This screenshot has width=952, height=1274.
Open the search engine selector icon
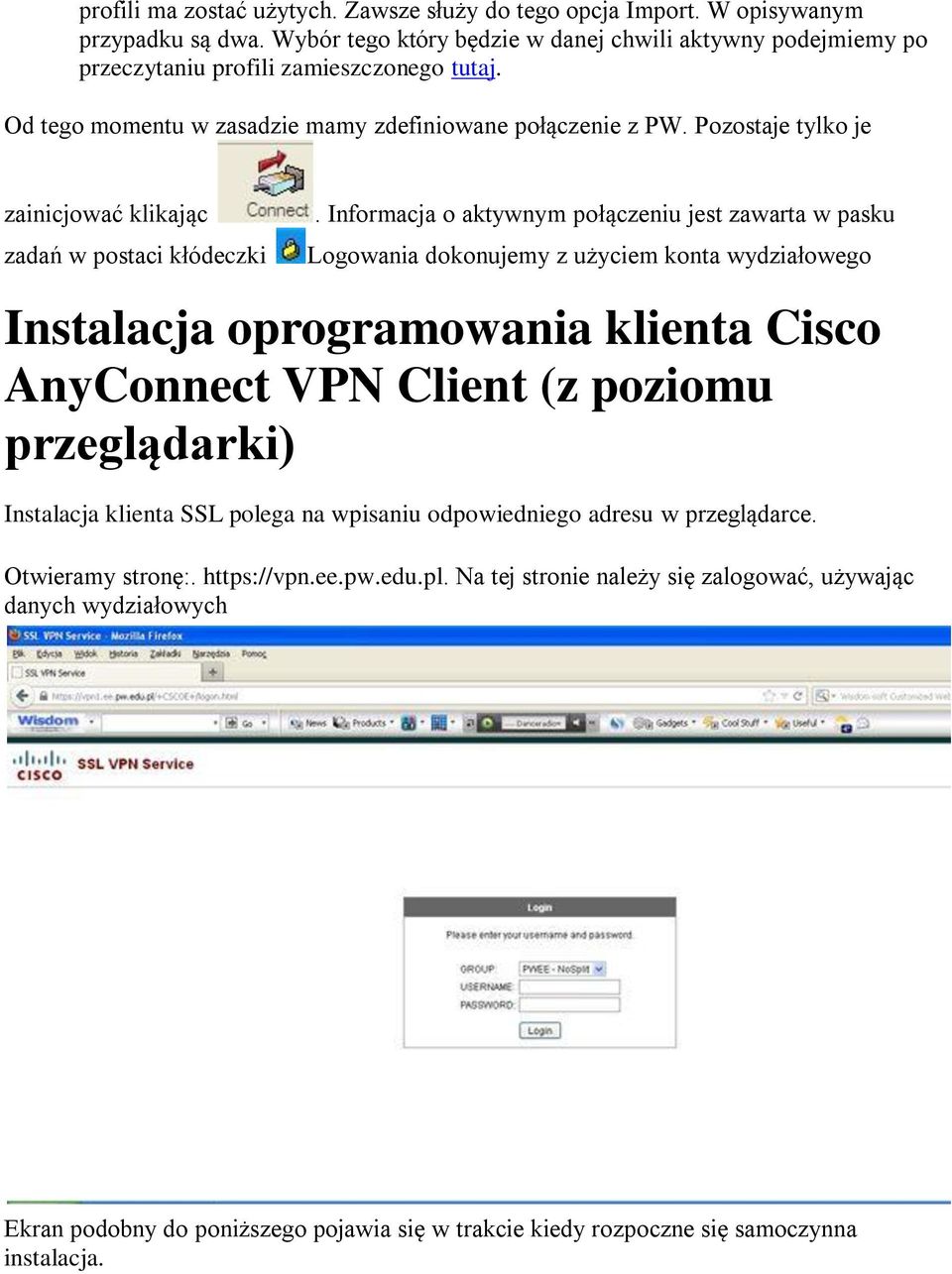[x=822, y=696]
